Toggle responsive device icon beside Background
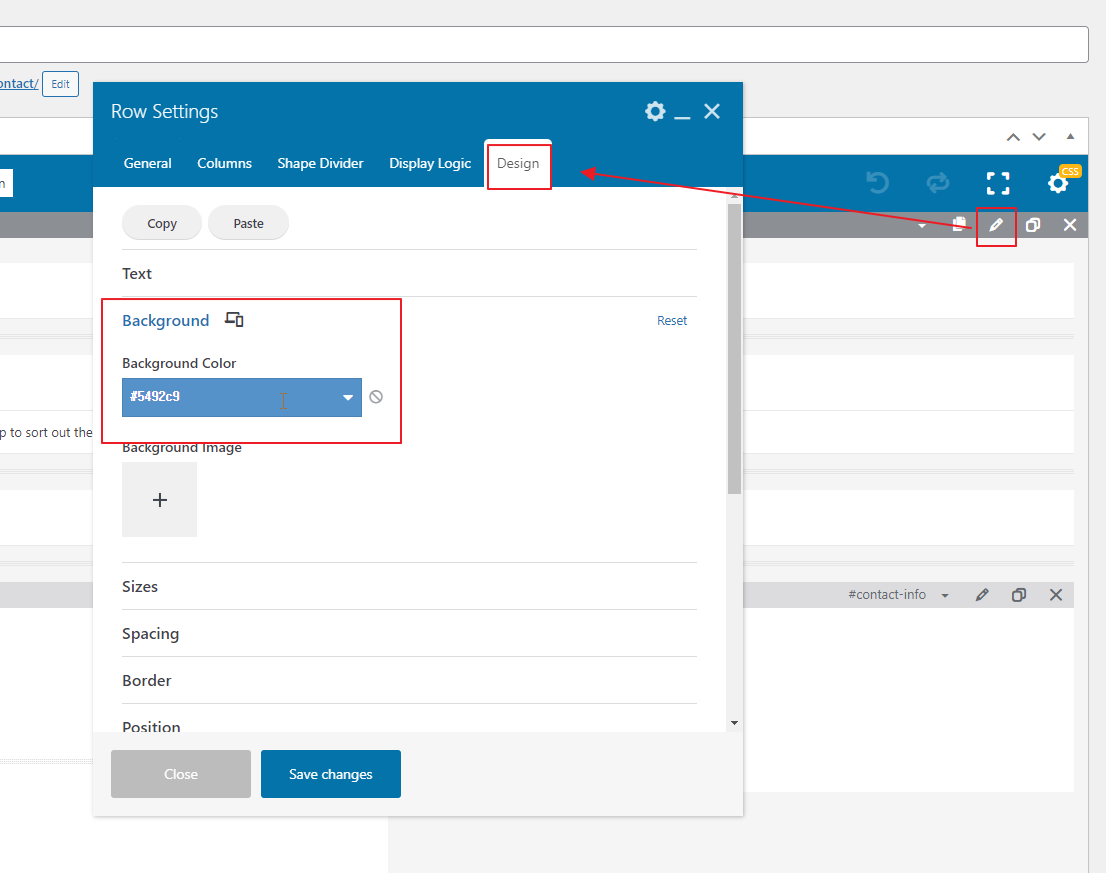The height and width of the screenshot is (873, 1106). pyautogui.click(x=234, y=319)
